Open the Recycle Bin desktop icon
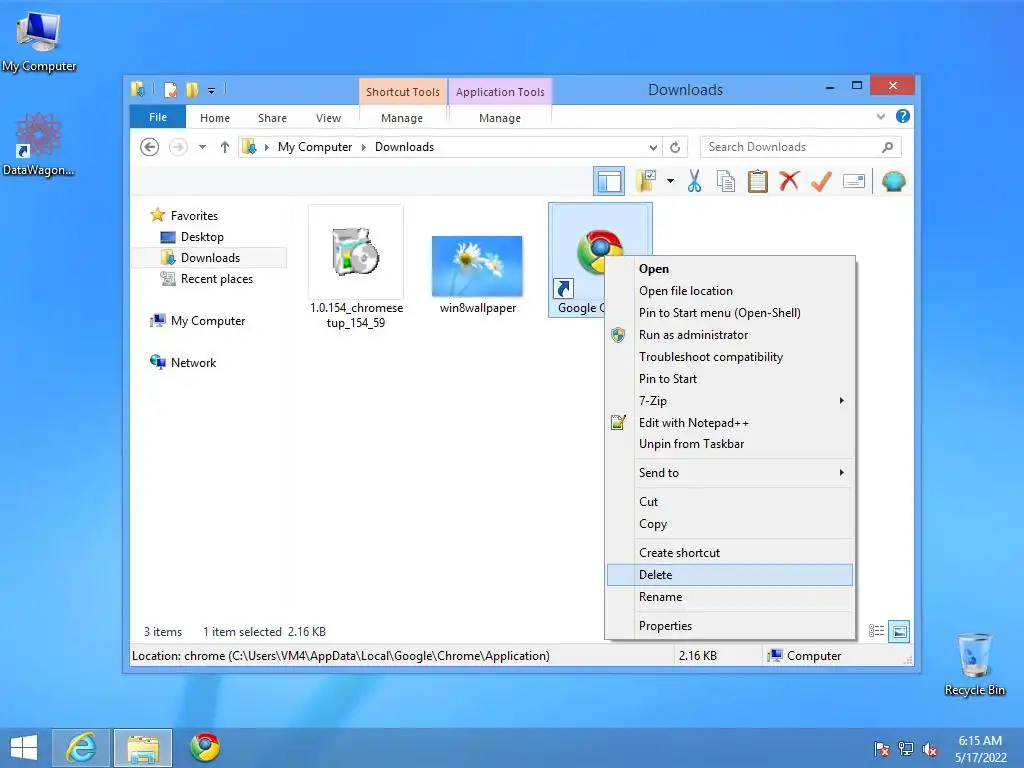The height and width of the screenshot is (768, 1024). 974,664
